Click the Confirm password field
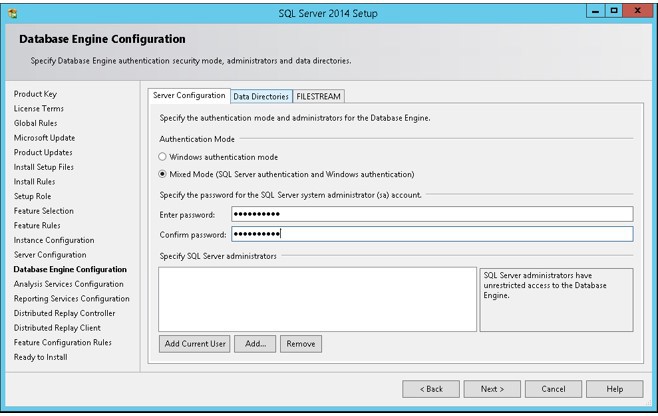This screenshot has height=416, width=658. click(432, 234)
